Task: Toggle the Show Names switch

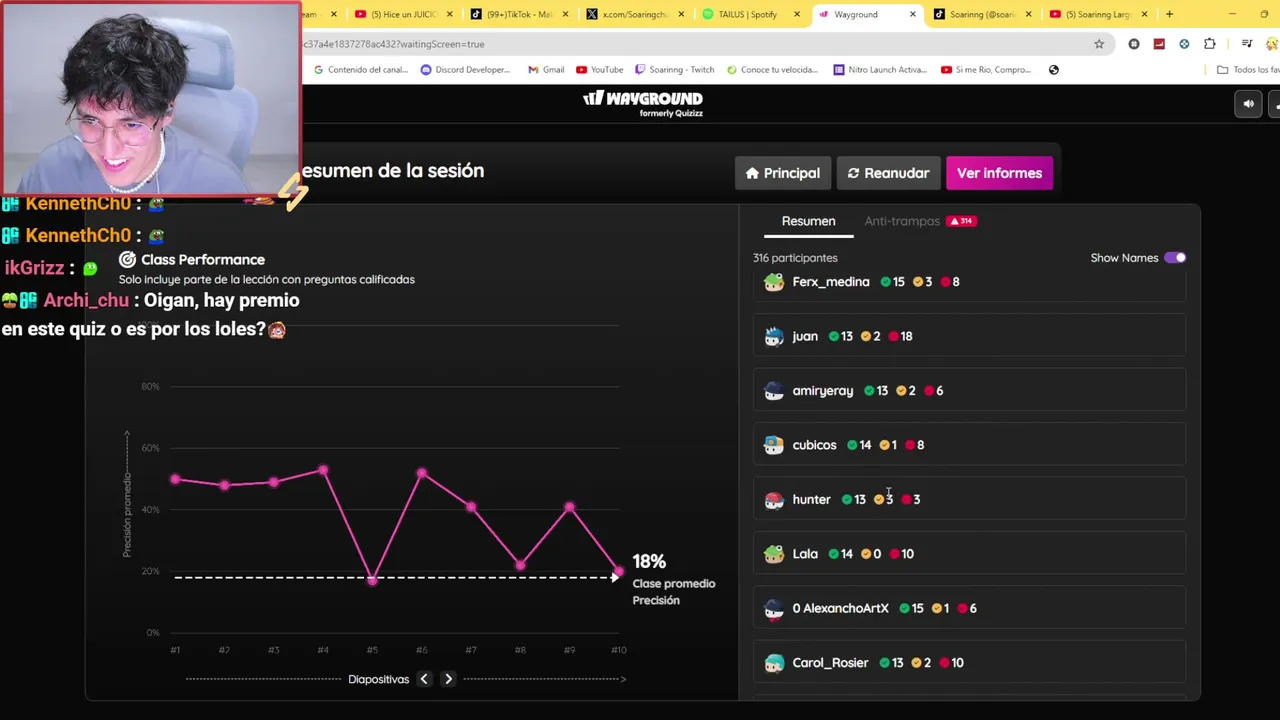Action: pyautogui.click(x=1175, y=258)
